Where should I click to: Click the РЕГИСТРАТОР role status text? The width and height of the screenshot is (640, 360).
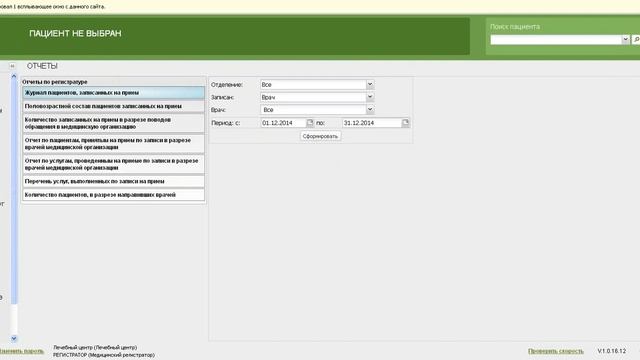click(104, 355)
